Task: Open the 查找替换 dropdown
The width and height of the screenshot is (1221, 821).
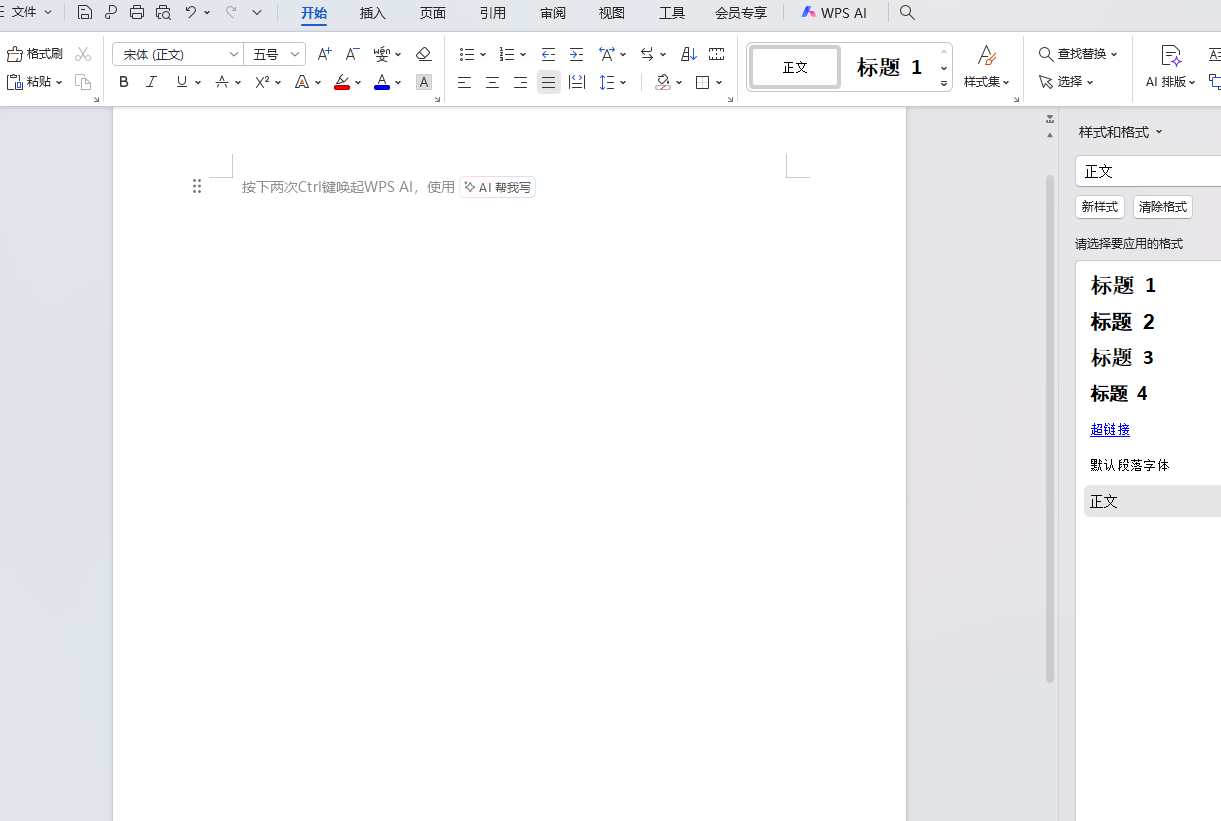Action: [1078, 54]
